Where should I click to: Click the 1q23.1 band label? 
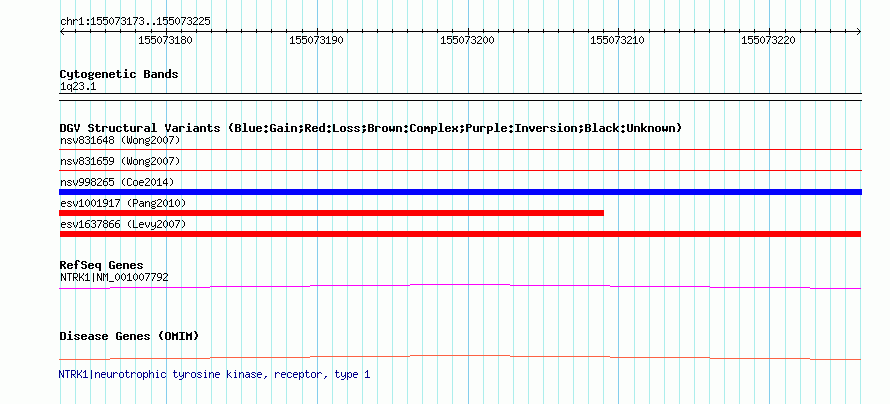pos(79,86)
